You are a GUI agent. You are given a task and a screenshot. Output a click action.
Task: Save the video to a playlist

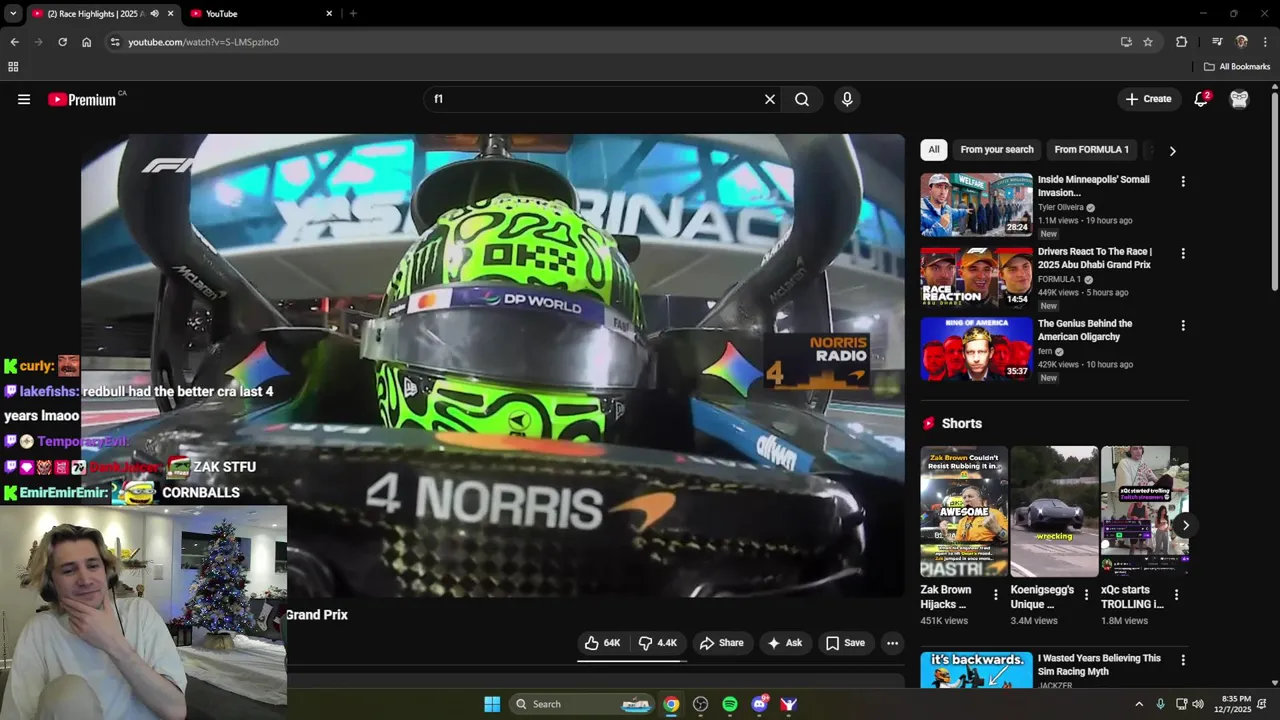pyautogui.click(x=845, y=643)
